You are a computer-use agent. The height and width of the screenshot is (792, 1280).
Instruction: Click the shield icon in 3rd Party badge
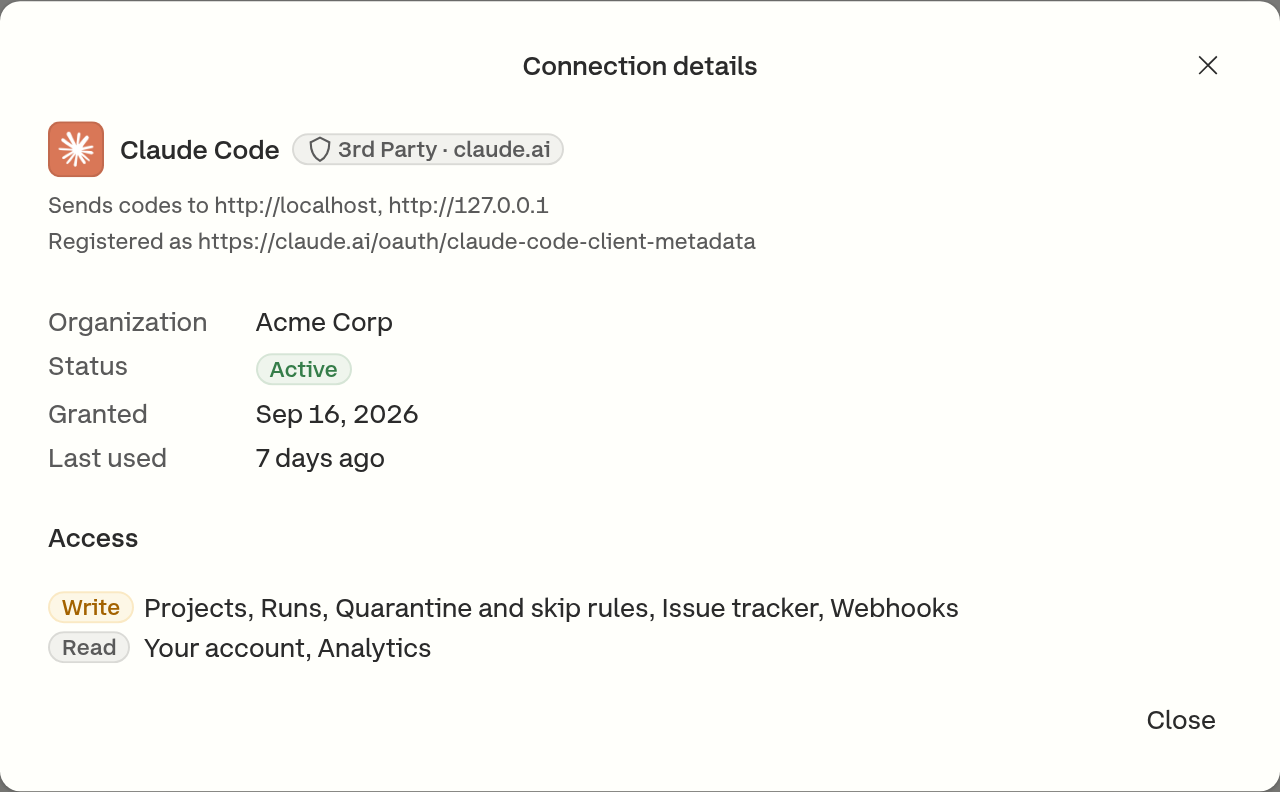[x=319, y=150]
